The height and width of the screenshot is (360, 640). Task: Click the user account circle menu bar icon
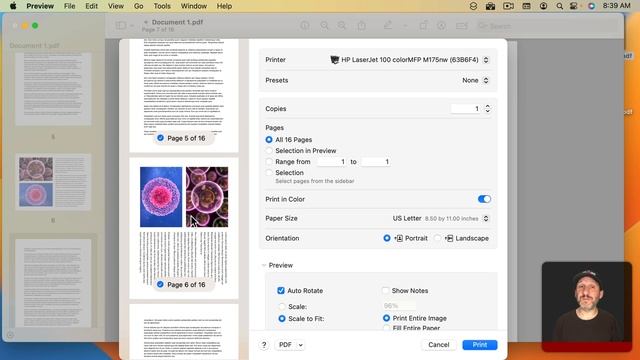click(x=543, y=6)
